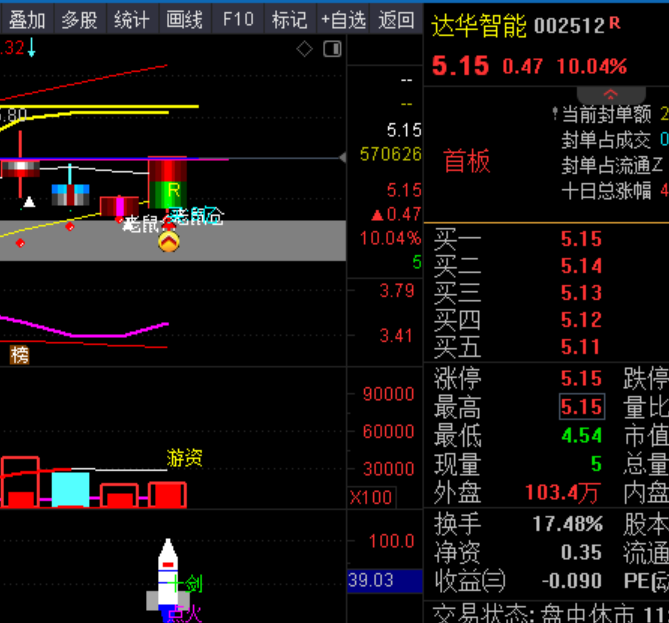Screen dimensions: 669x623
Task: Click the 标记 mark button
Action: pyautogui.click(x=290, y=20)
